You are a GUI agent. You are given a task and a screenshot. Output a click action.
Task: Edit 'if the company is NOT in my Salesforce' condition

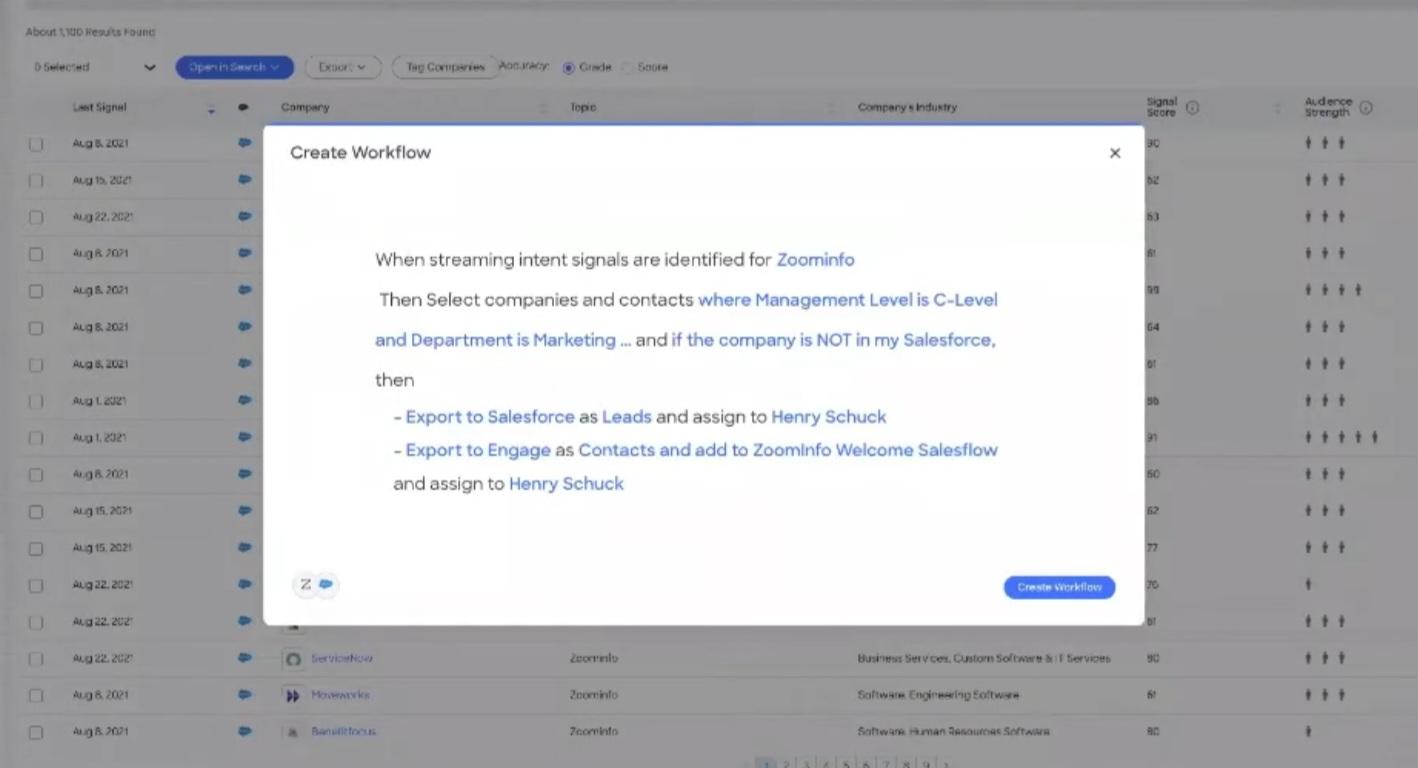pos(833,340)
